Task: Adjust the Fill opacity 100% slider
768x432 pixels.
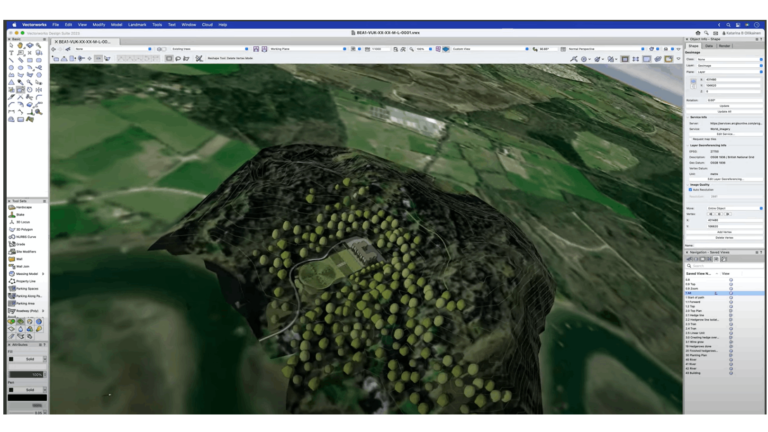Action: click(27, 375)
